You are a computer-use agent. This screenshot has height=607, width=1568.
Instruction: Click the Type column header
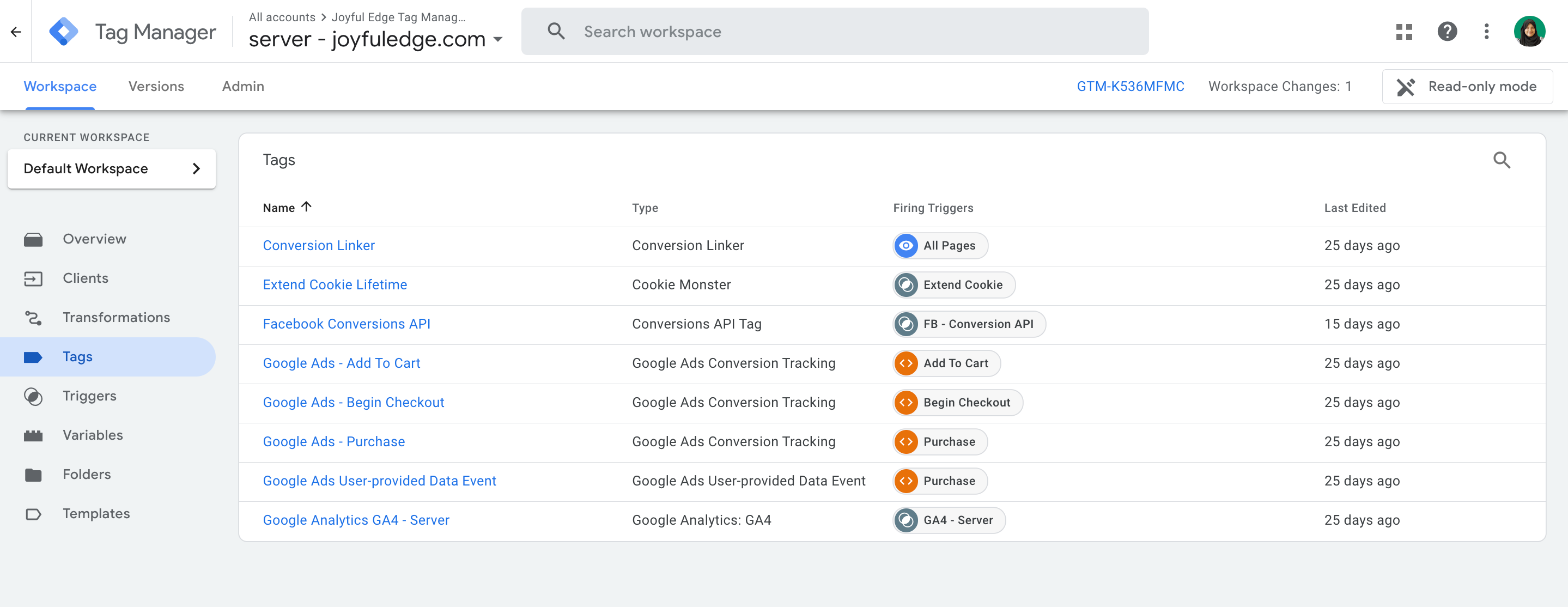point(645,208)
